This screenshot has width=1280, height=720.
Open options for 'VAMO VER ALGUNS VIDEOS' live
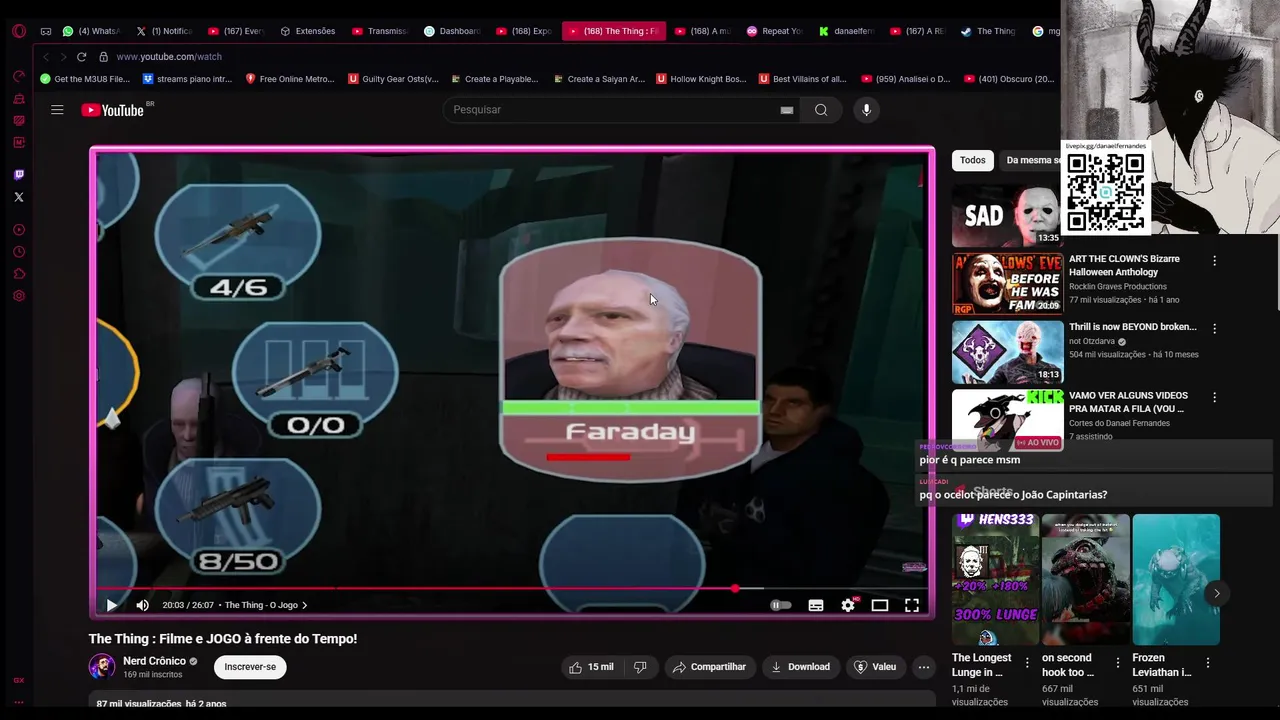coord(1215,397)
